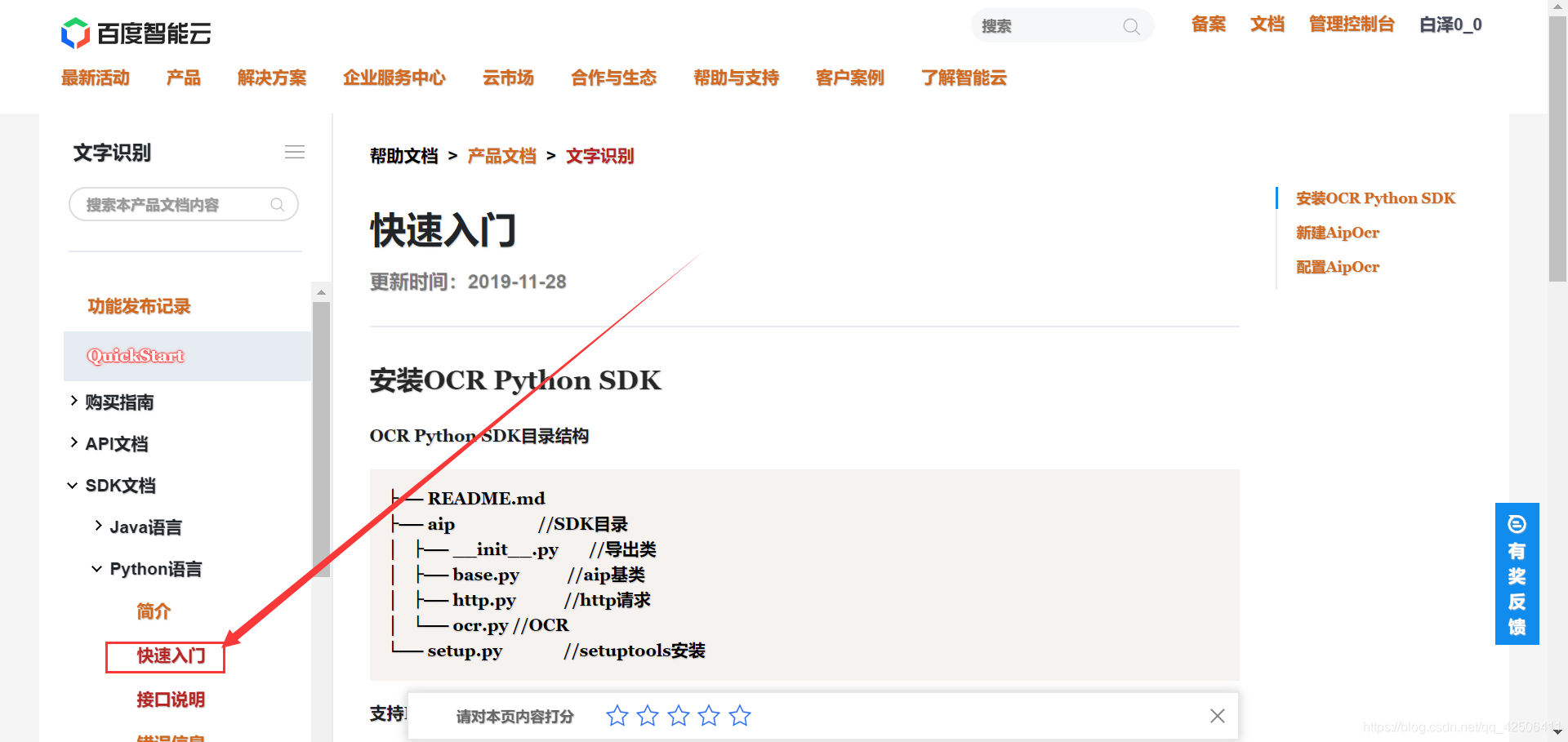
Task: Click the 文字识别 breadcrumb link
Action: tap(600, 156)
